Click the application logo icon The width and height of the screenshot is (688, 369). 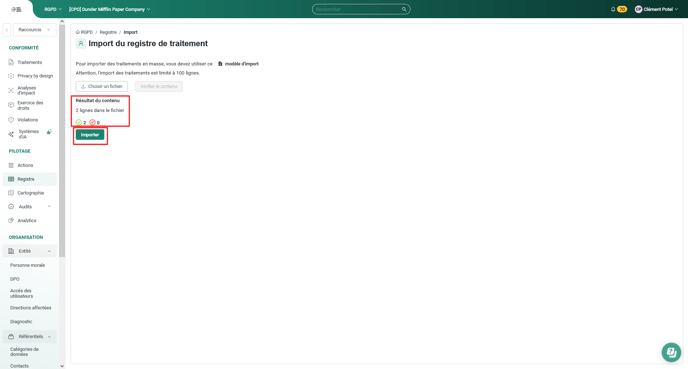pyautogui.click(x=16, y=9)
